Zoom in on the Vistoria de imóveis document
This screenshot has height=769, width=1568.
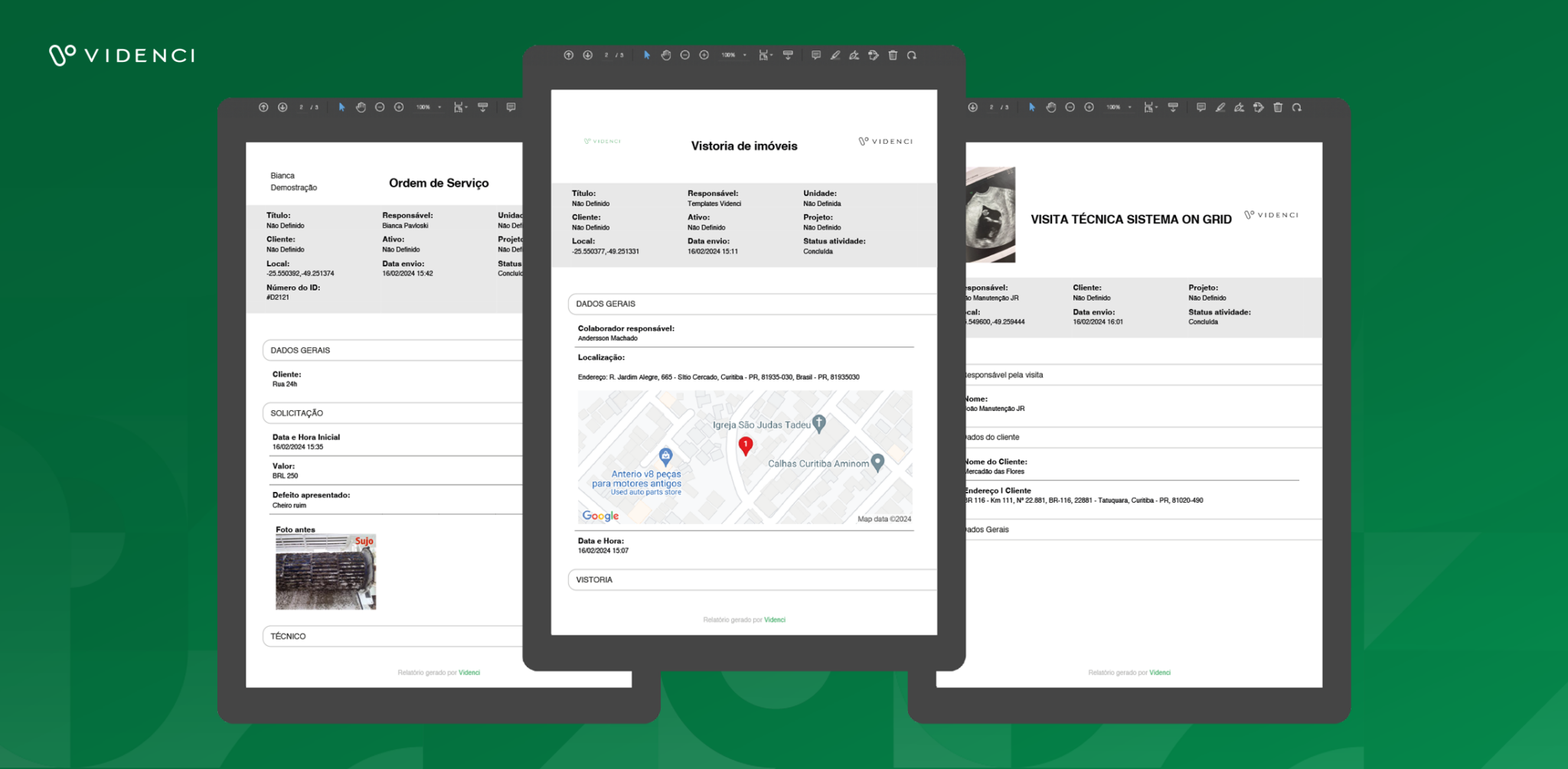tap(703, 55)
